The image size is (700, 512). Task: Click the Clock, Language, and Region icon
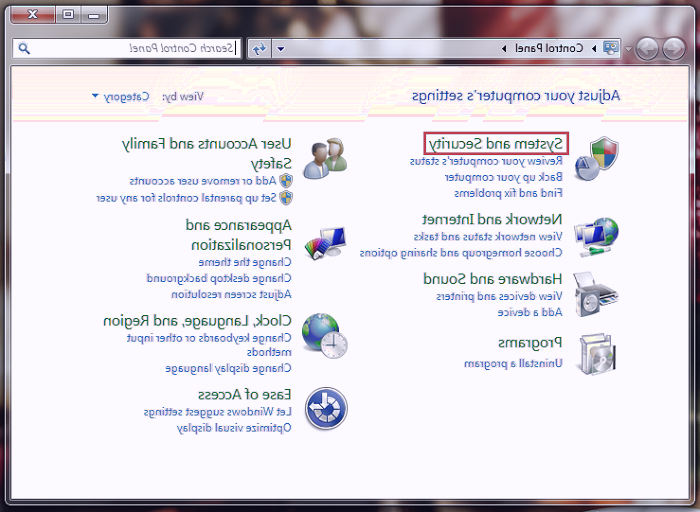[324, 336]
